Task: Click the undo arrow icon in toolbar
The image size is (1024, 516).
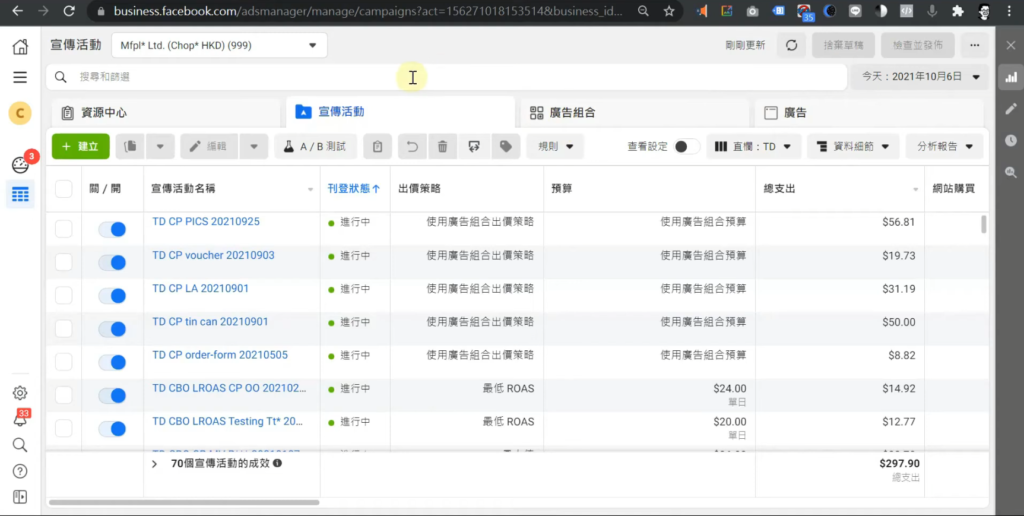Action: pos(411,146)
